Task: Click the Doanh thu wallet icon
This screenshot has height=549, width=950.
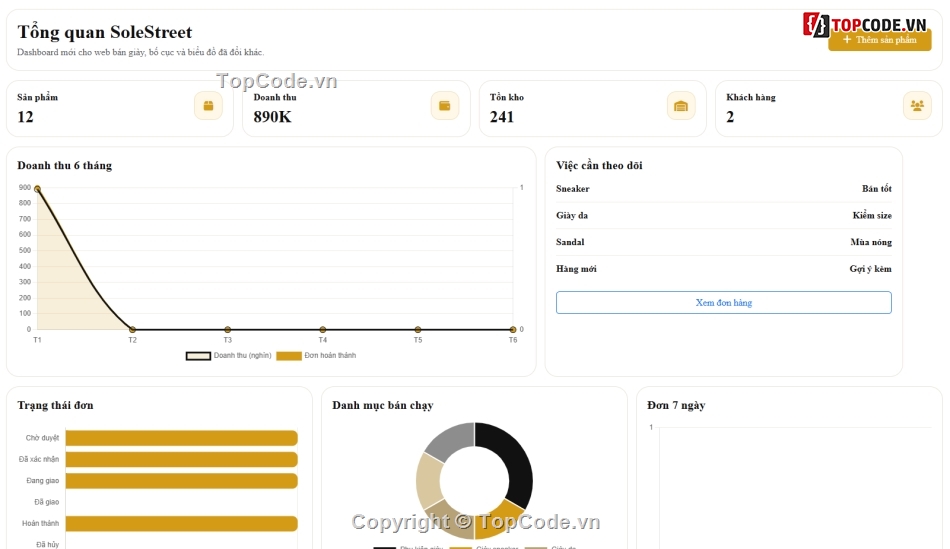Action: pos(445,106)
